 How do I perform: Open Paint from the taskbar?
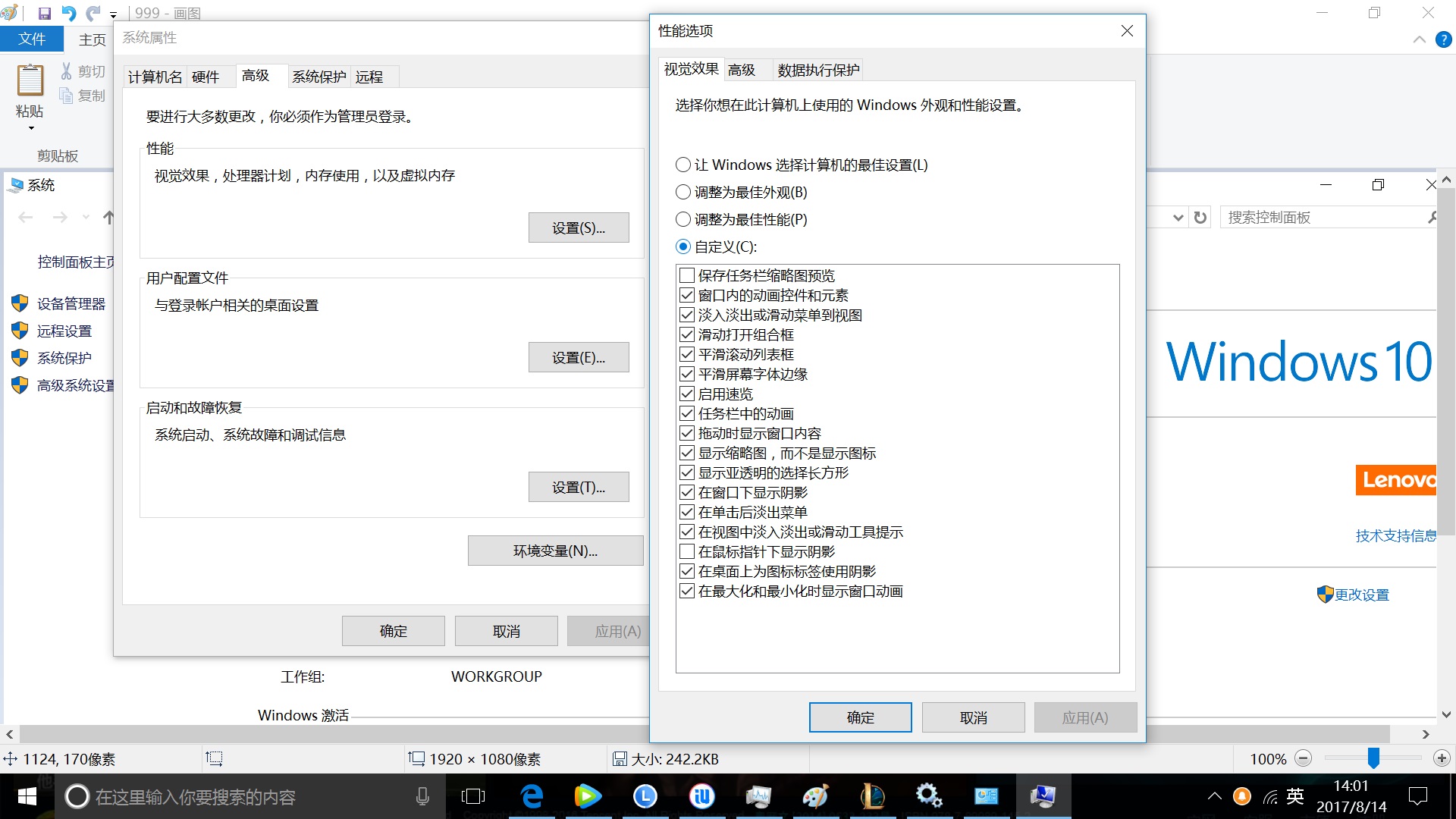pos(816,796)
